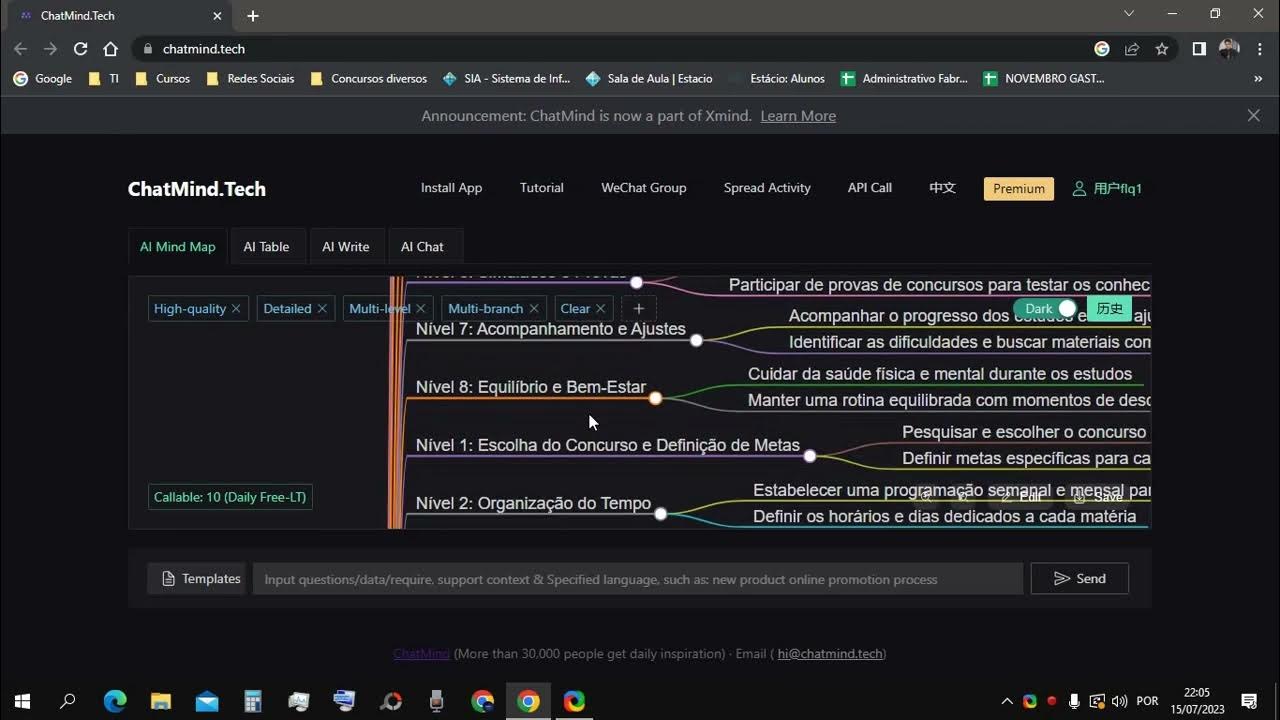The image size is (1280, 720).
Task: Open the Estácio: Alunos bookmark
Action: (778, 78)
